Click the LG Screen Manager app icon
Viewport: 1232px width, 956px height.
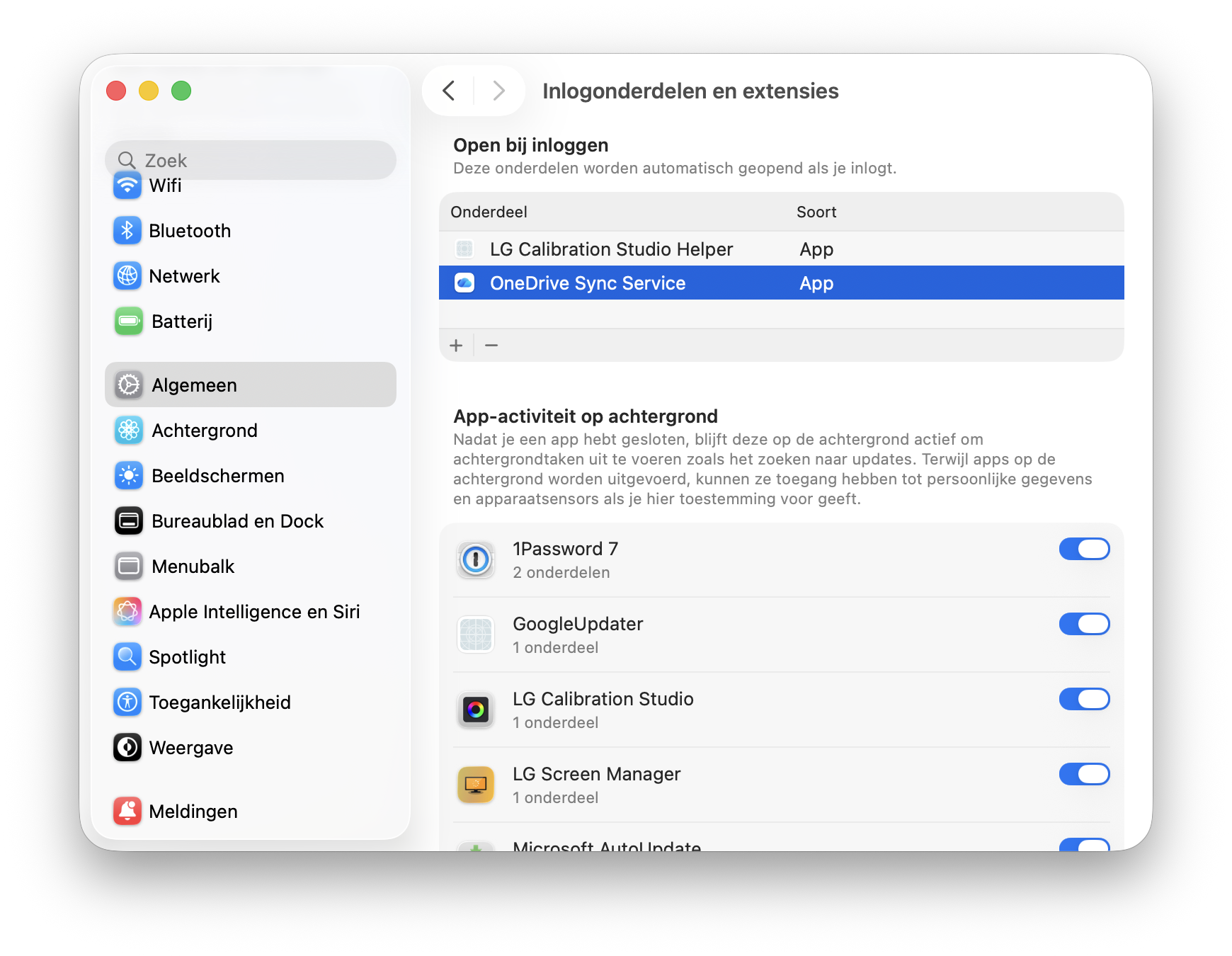coord(476,785)
